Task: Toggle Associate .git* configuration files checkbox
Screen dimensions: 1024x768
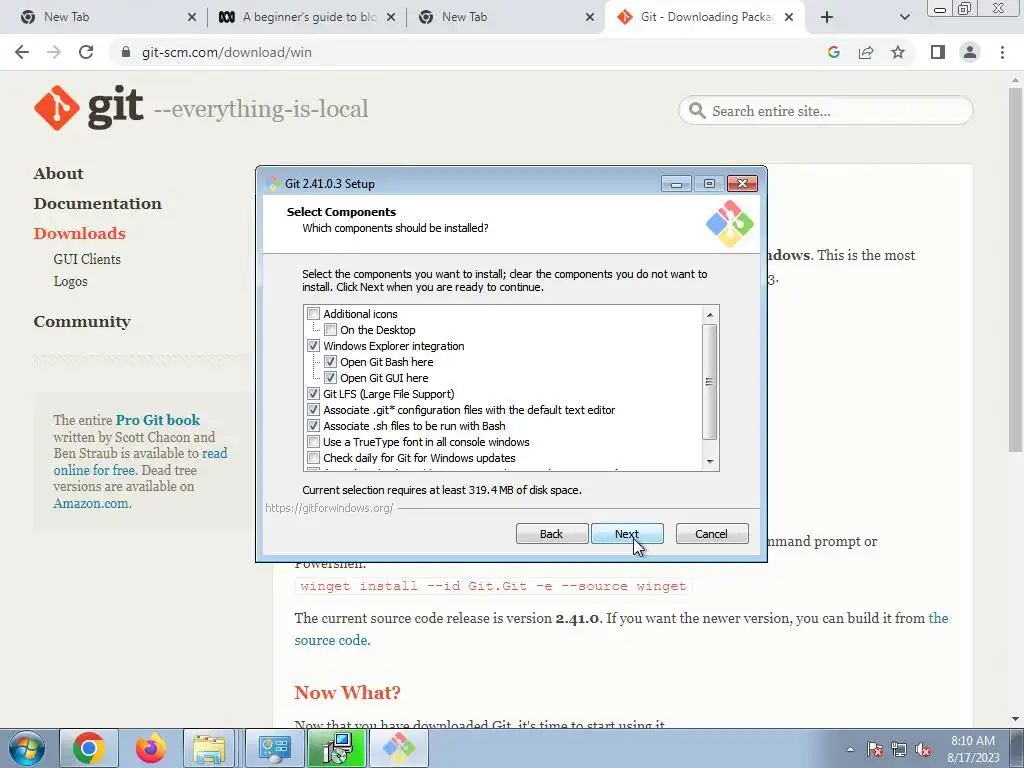Action: tap(313, 410)
